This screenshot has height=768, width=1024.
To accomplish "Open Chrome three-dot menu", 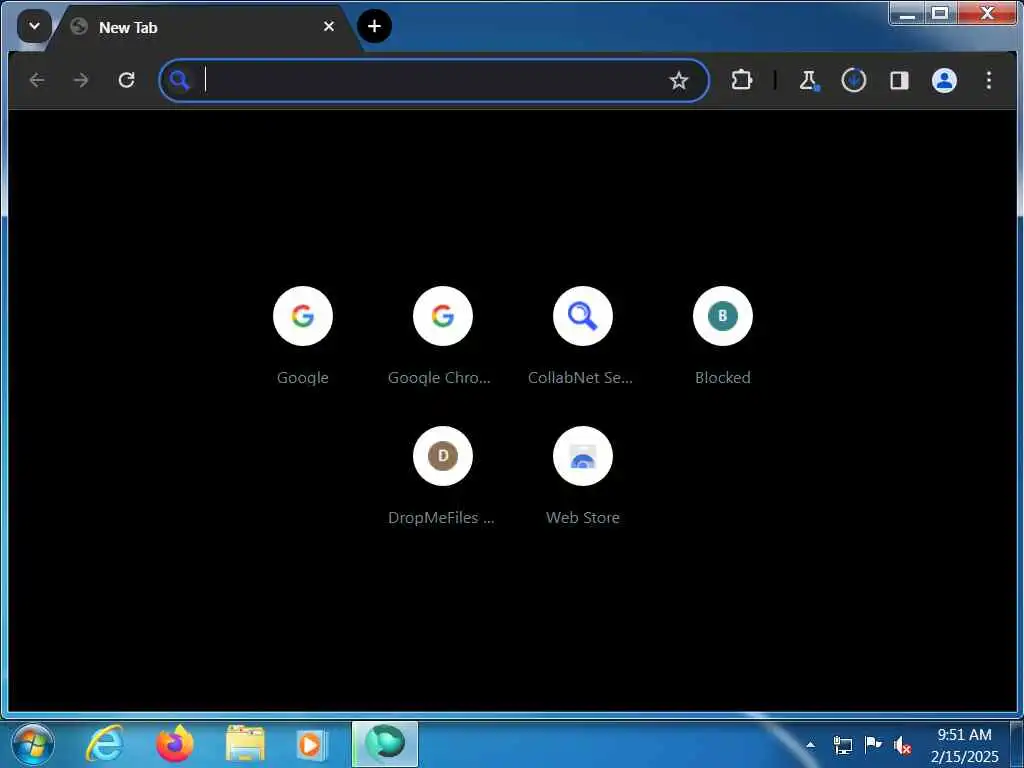I will tap(989, 80).
